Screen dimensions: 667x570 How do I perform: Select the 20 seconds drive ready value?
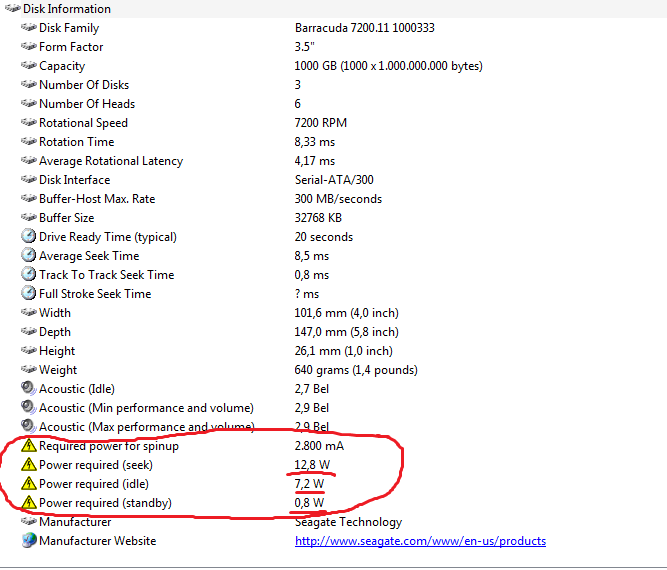pyautogui.click(x=324, y=237)
